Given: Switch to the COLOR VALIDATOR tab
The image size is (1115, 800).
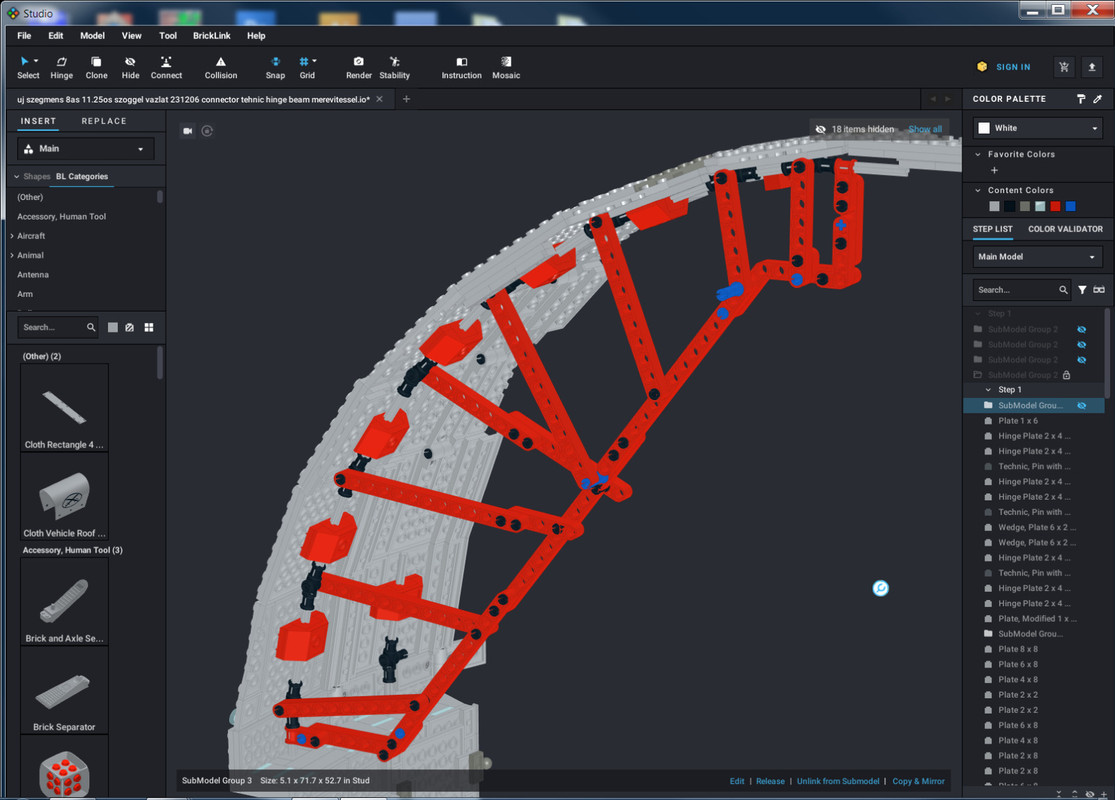Looking at the screenshot, I should click(1065, 229).
